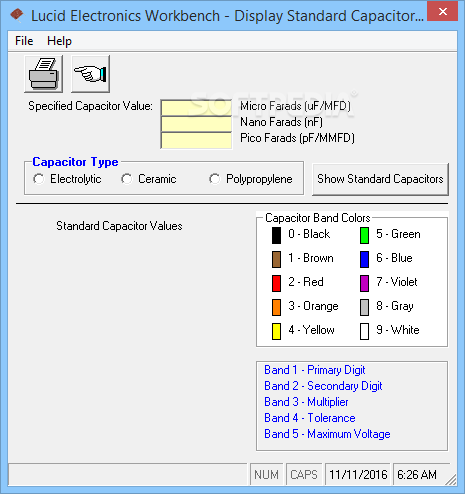Screen dimensions: 465x494
Task: Click the CAPS status bar indicator
Action: [x=304, y=474]
